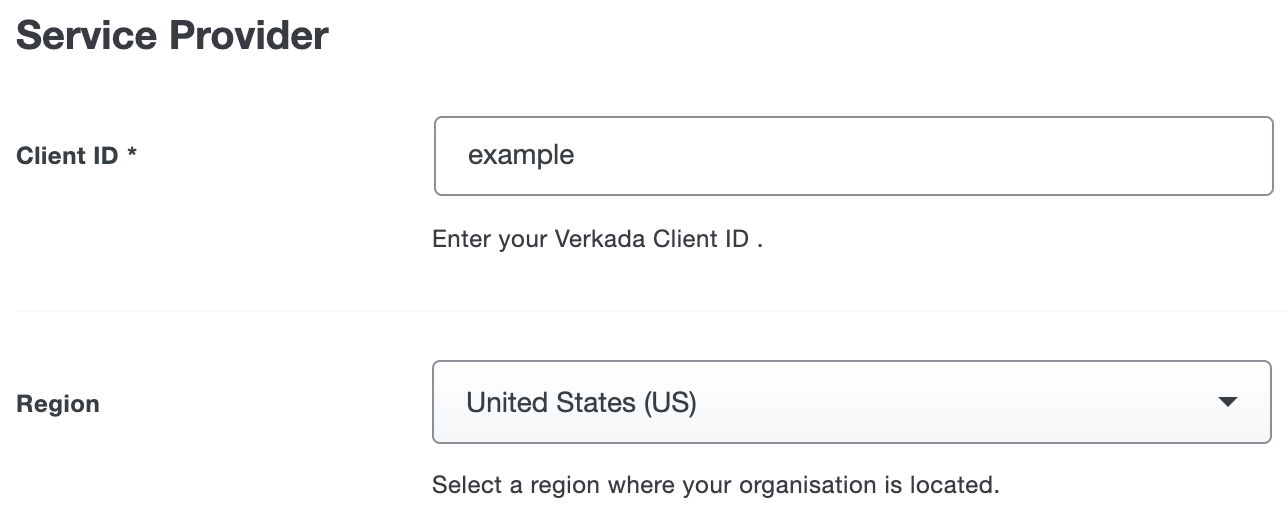Click the required asterisk next to Client ID
The image size is (1288, 516).
pyautogui.click(x=132, y=155)
